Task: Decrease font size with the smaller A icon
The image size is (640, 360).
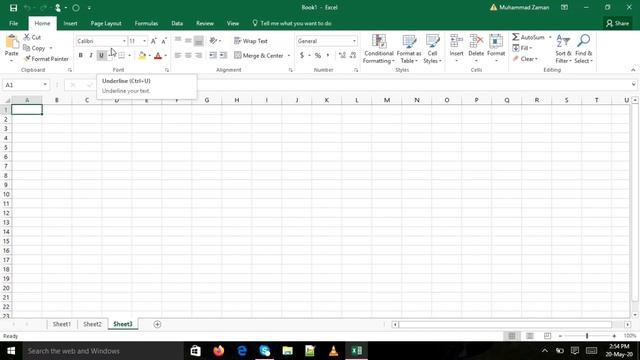Action: [x=164, y=41]
